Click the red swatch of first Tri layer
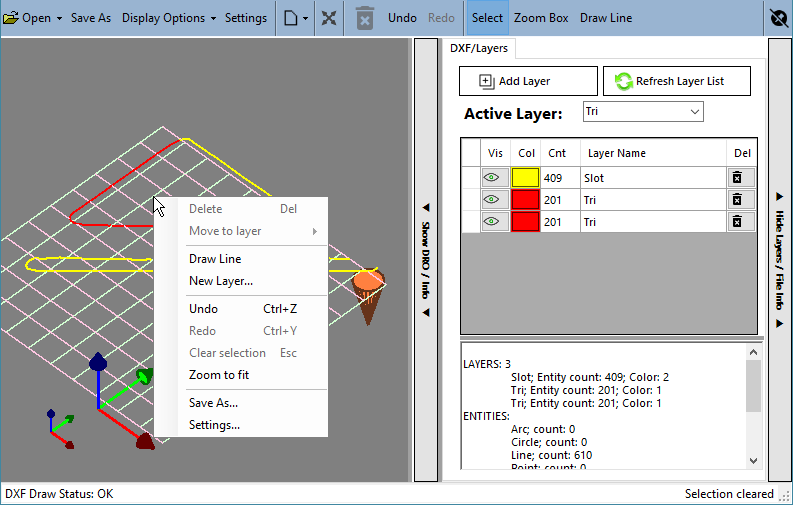 [525, 200]
